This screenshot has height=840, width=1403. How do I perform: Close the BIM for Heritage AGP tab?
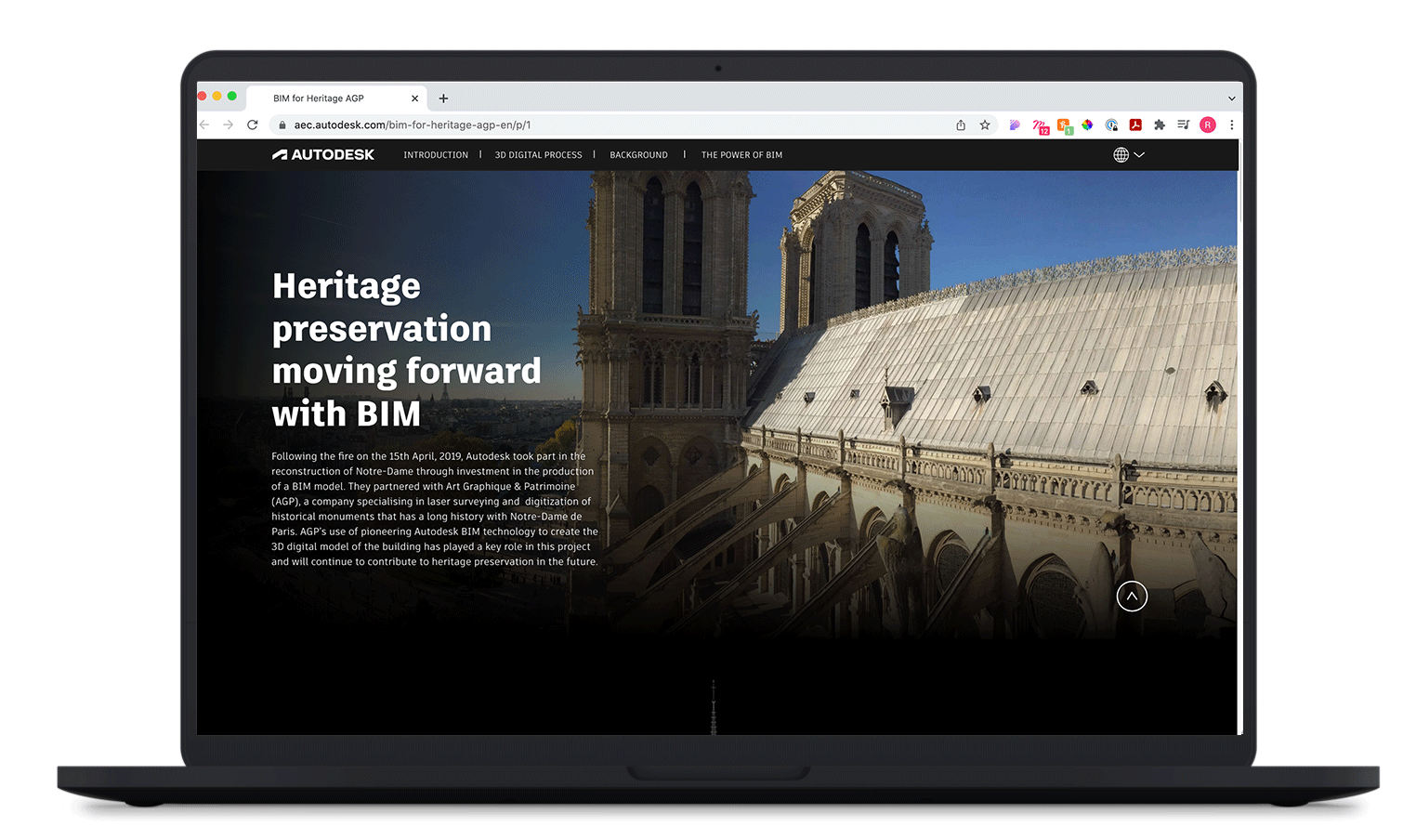click(414, 98)
